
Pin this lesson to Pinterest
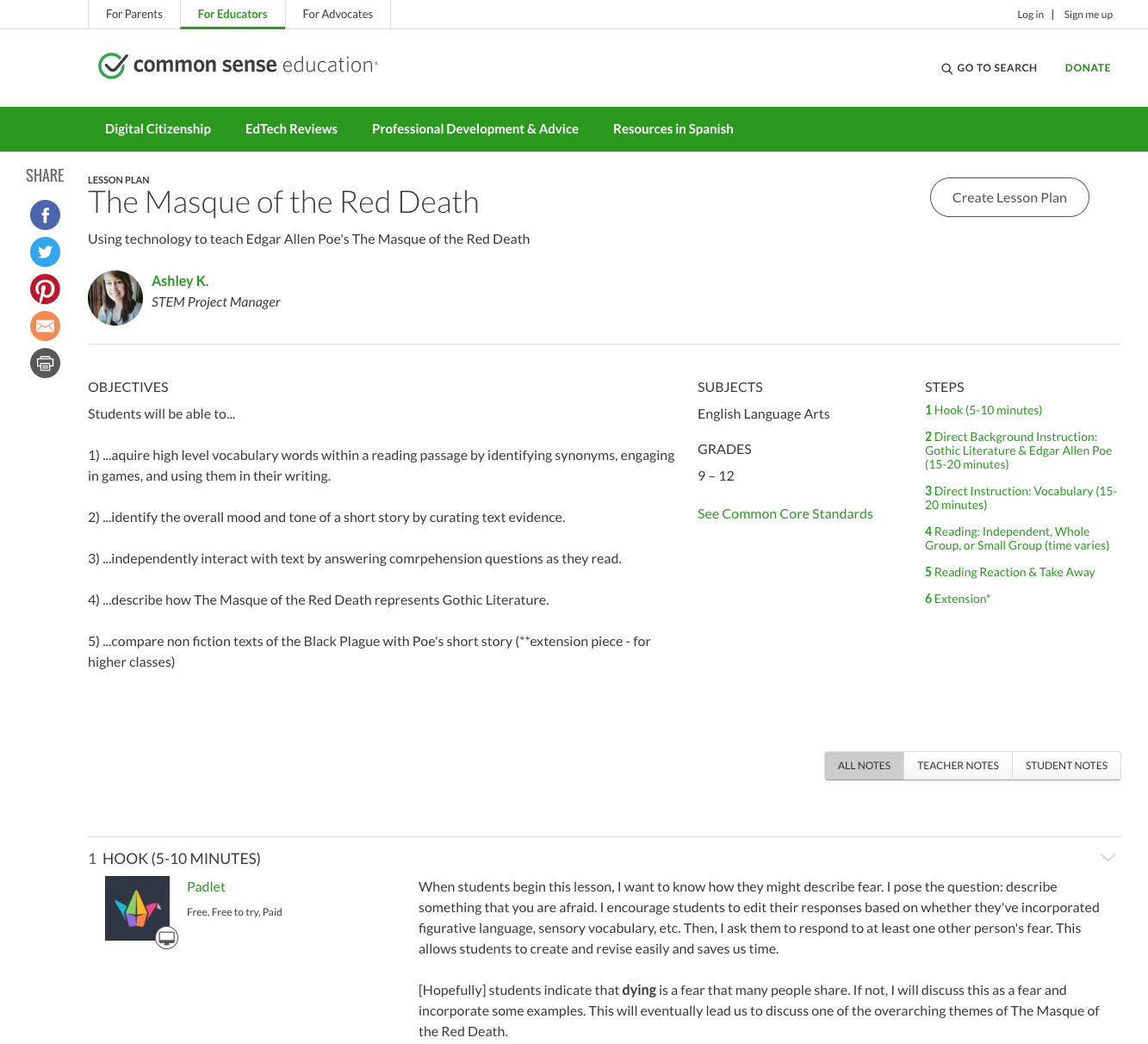pyautogui.click(x=45, y=289)
